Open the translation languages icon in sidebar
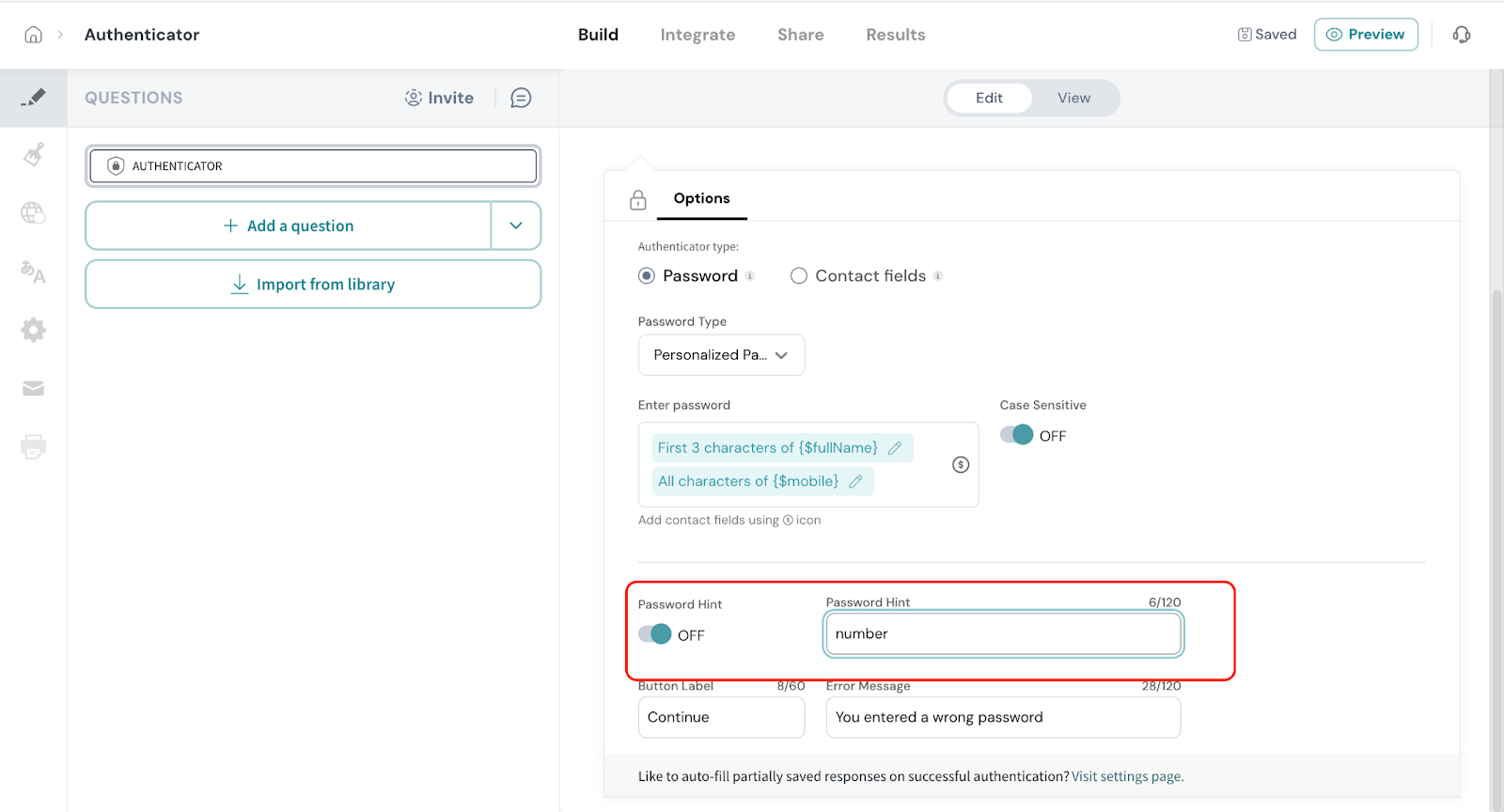Viewport: 1504px width, 812px height. point(34,272)
